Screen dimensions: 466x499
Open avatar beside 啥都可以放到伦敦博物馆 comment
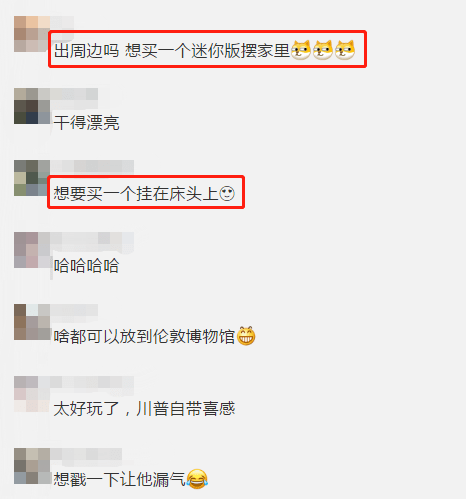[x=32, y=322]
